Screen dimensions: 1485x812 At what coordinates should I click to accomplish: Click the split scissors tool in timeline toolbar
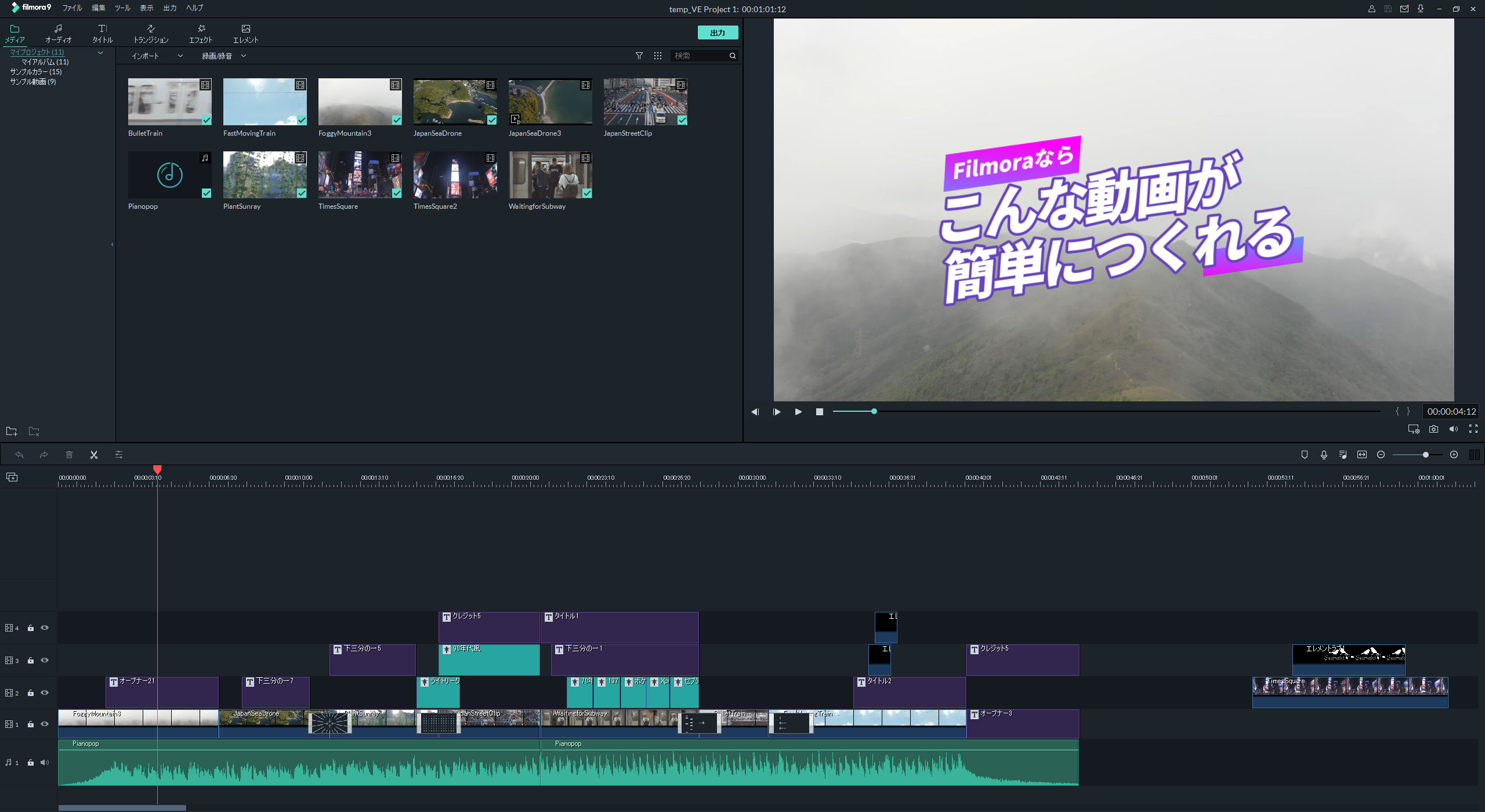[94, 455]
